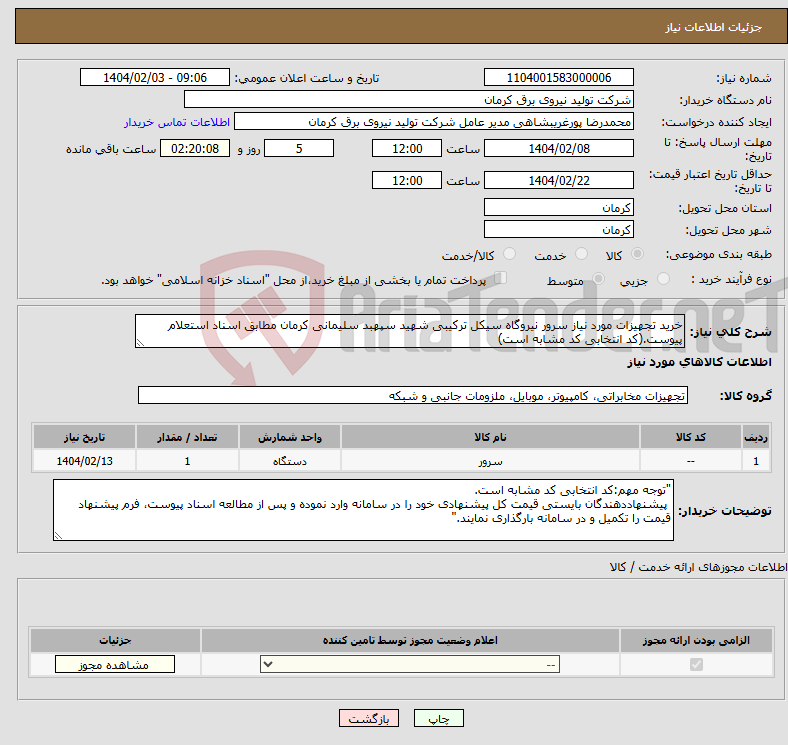Click the دستگاه unit cell
The height and width of the screenshot is (745, 788).
[290, 460]
